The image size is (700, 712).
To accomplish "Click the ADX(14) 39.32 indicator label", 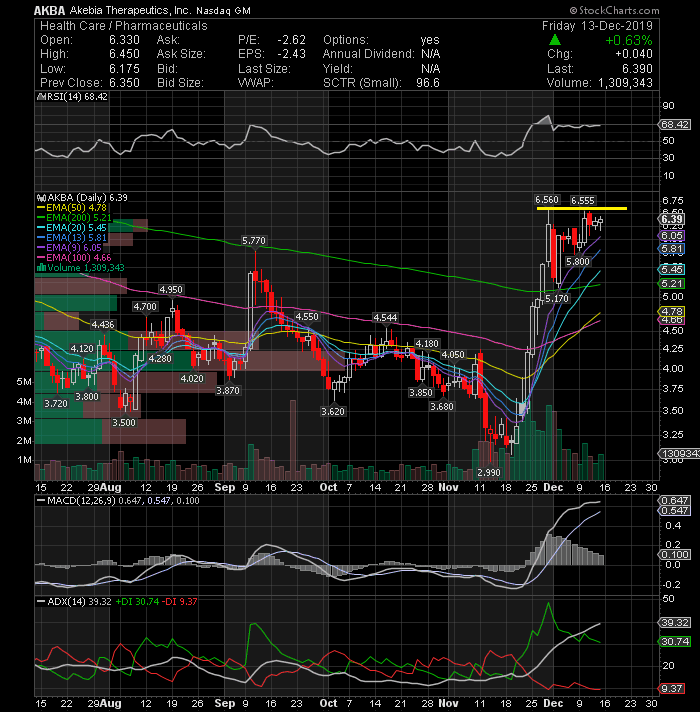I will (x=74, y=602).
